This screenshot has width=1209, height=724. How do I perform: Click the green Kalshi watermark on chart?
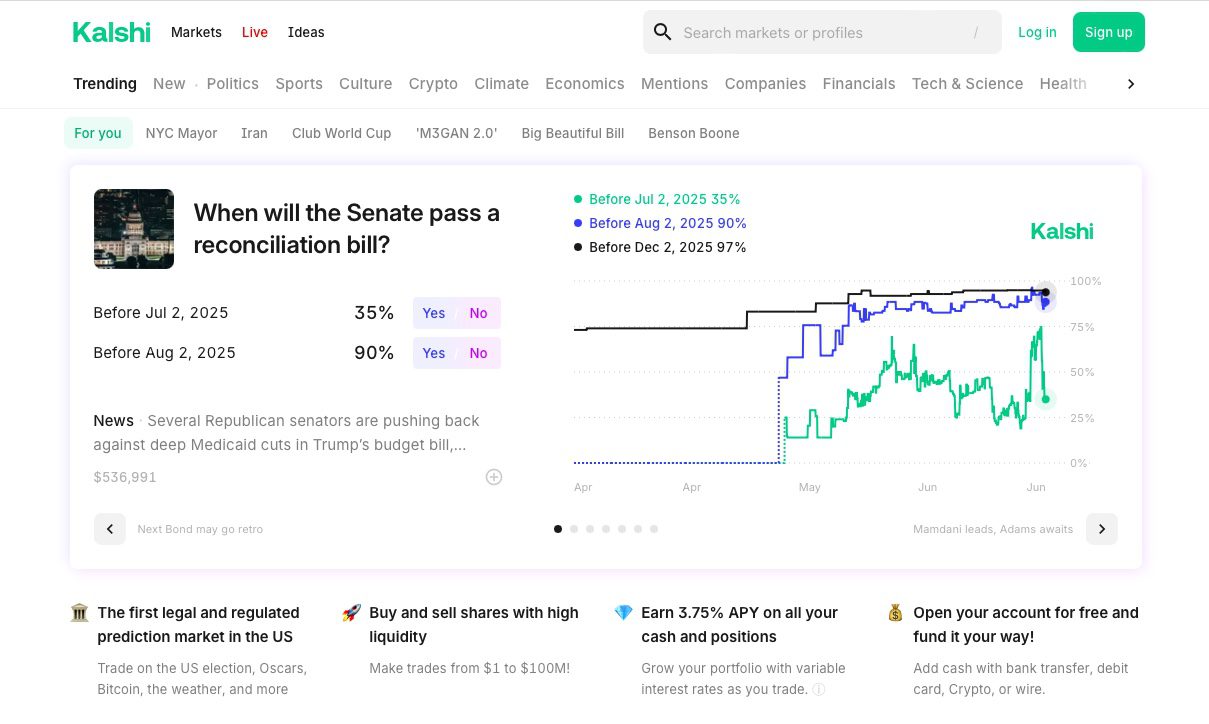click(1062, 231)
